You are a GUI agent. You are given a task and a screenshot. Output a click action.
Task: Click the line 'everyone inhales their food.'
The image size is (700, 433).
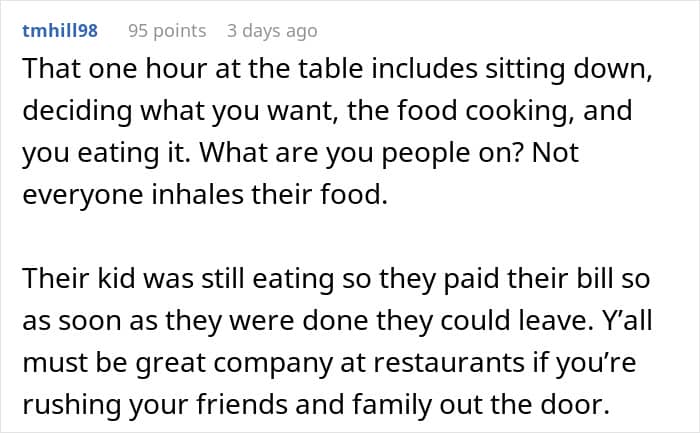pyautogui.click(x=205, y=195)
